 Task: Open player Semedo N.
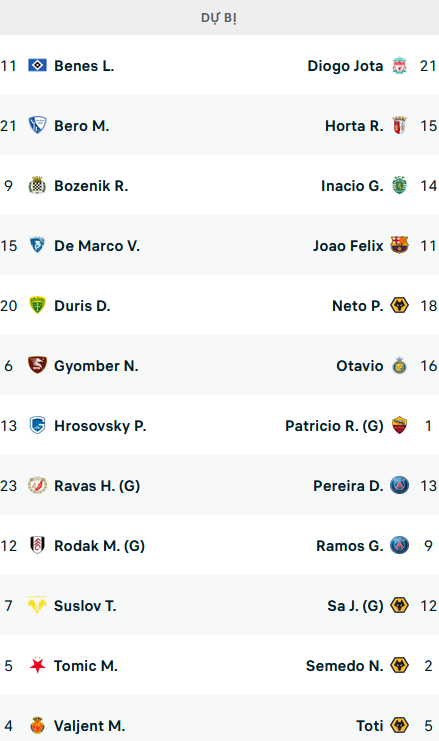[344, 666]
